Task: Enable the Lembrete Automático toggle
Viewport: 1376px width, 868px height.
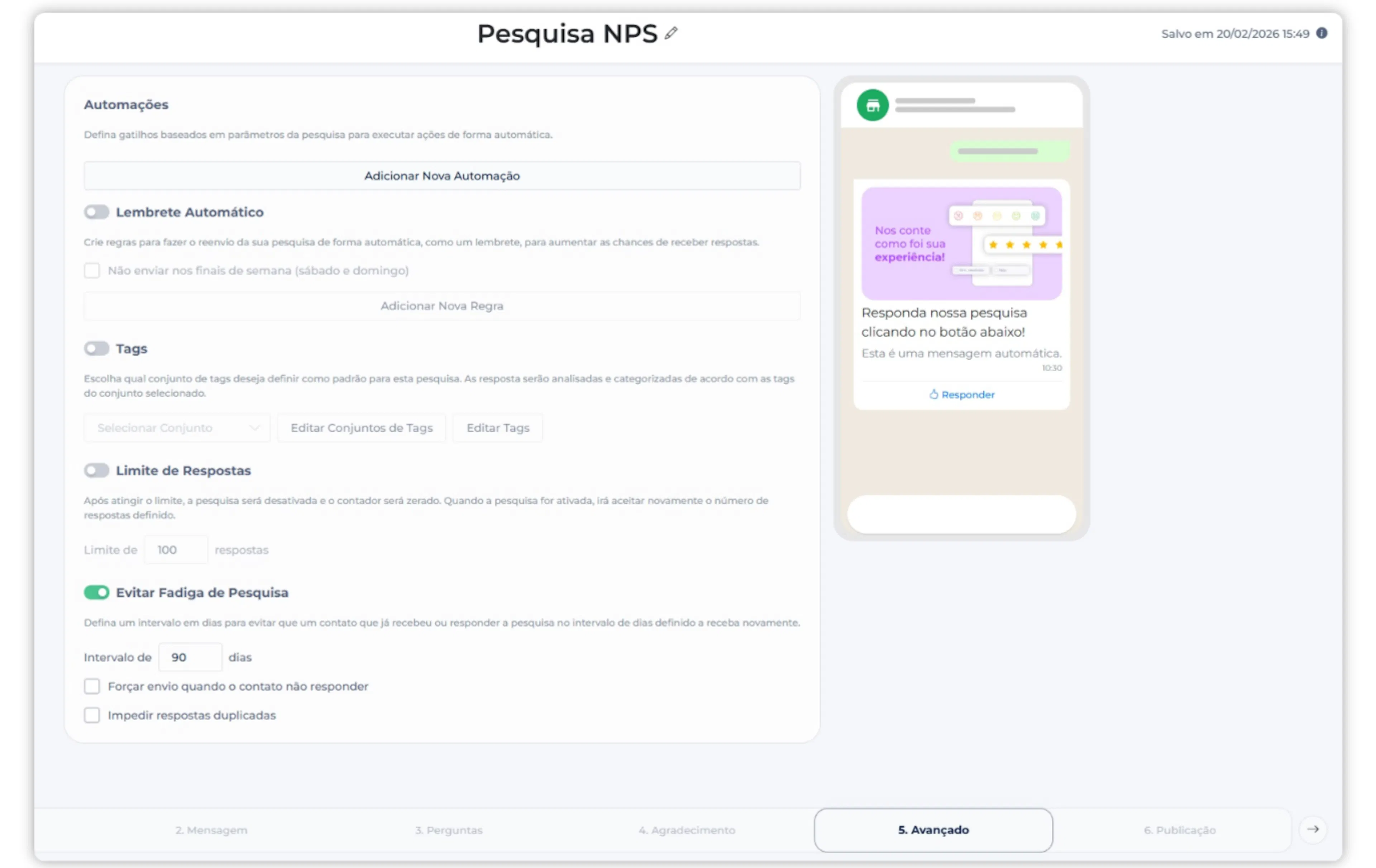Action: [96, 212]
